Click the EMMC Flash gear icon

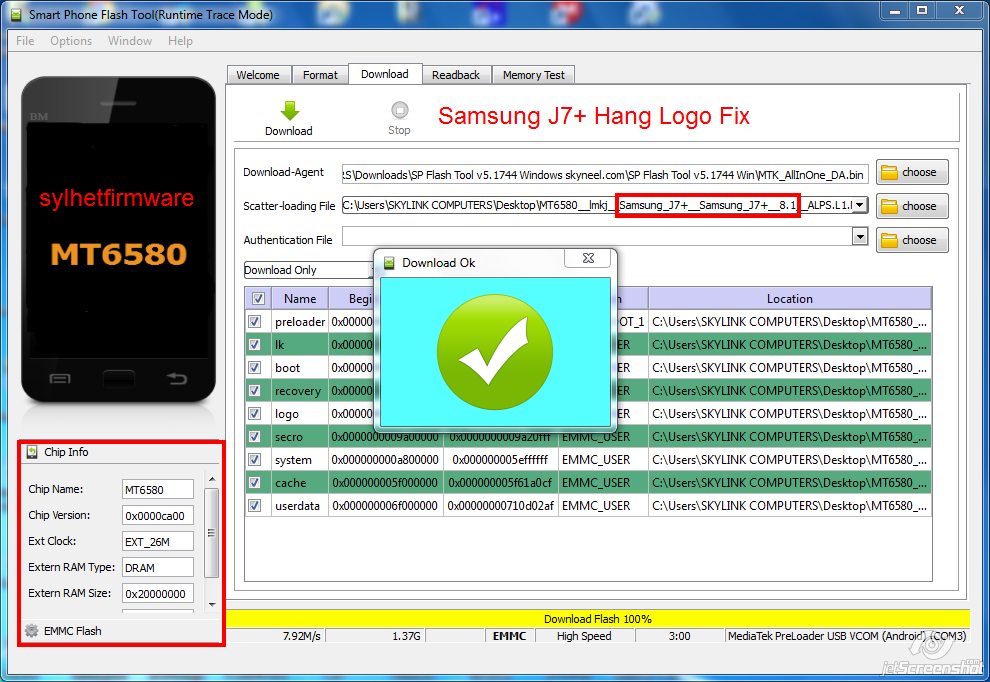(31, 630)
